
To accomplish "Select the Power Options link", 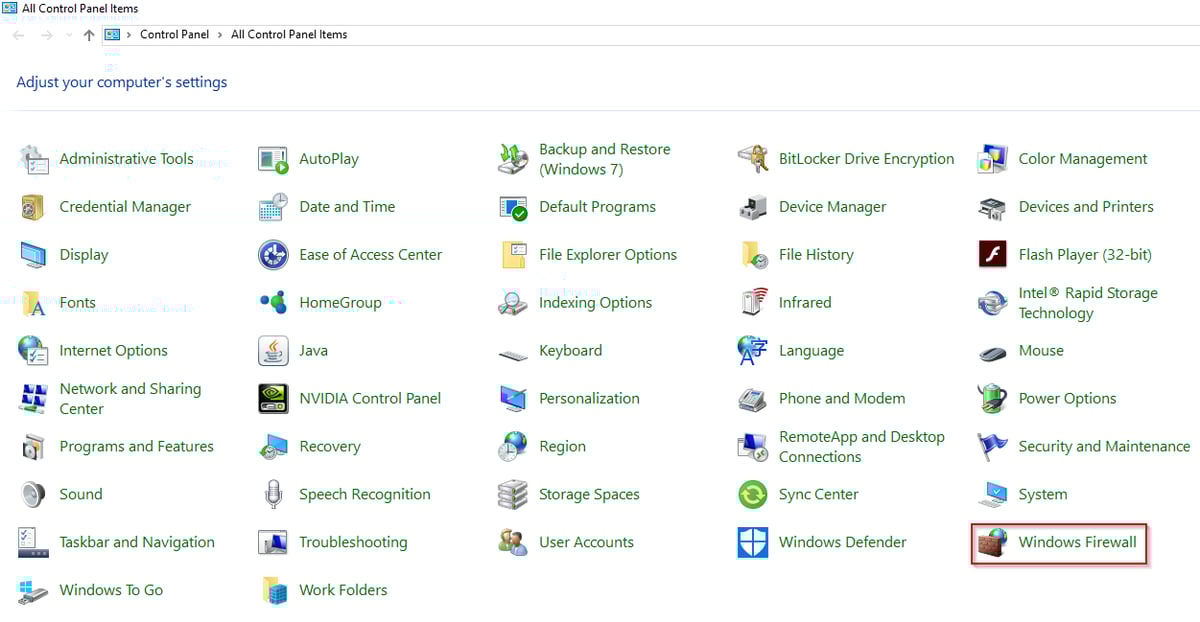I will click(x=1067, y=399).
